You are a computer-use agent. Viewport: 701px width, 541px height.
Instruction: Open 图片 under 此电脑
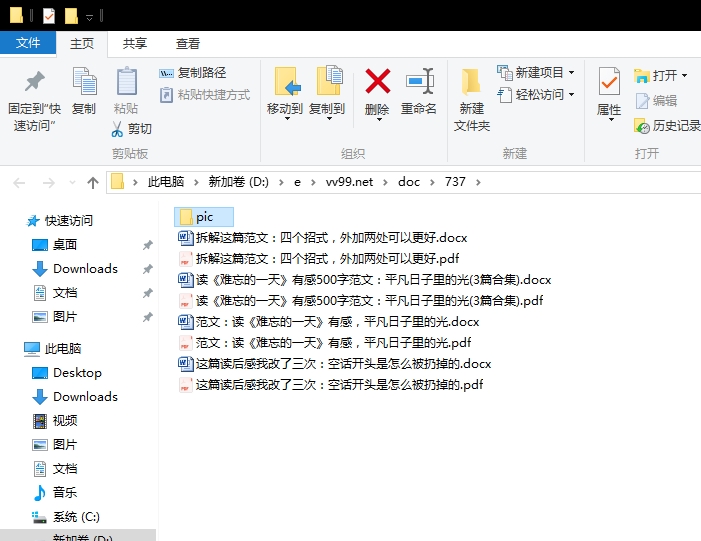pyautogui.click(x=55, y=445)
